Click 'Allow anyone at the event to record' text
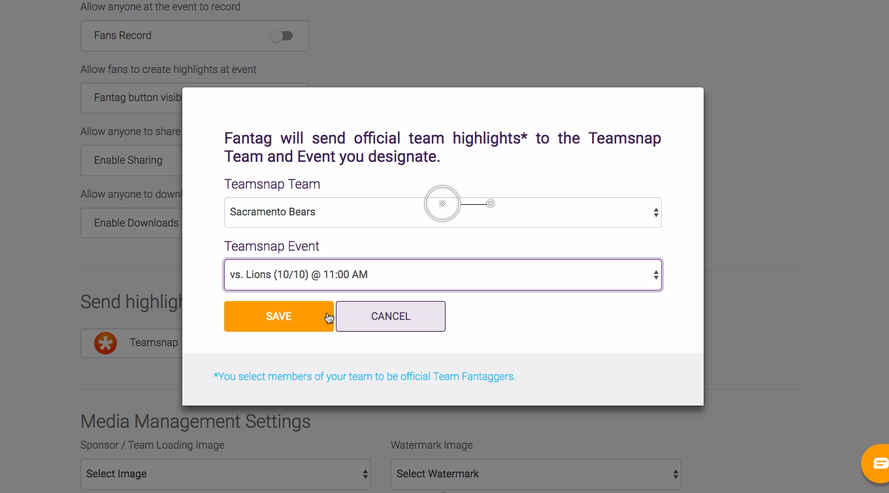 pyautogui.click(x=160, y=7)
